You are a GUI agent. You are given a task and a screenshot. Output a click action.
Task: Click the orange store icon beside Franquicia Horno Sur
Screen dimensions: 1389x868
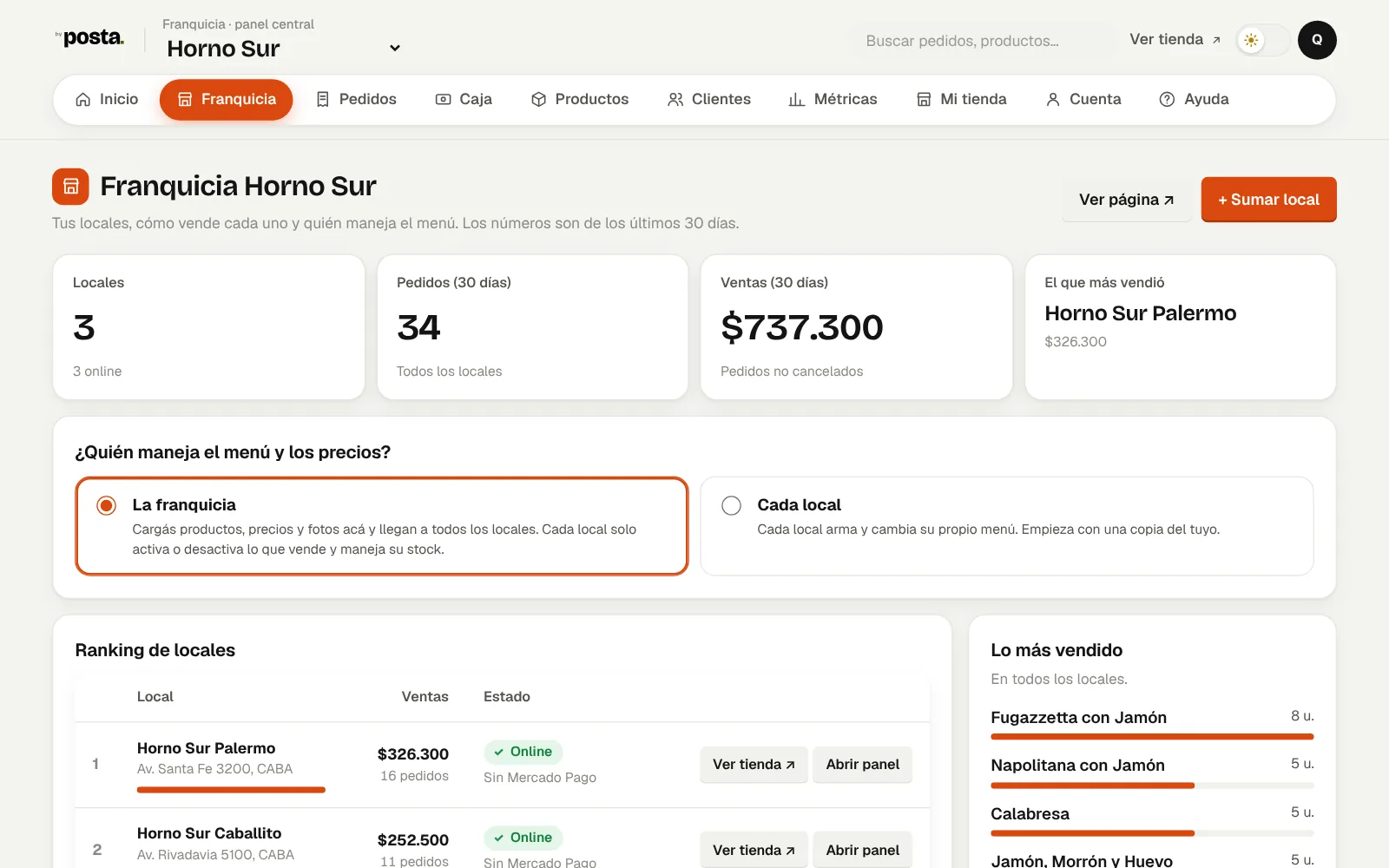[70, 187]
